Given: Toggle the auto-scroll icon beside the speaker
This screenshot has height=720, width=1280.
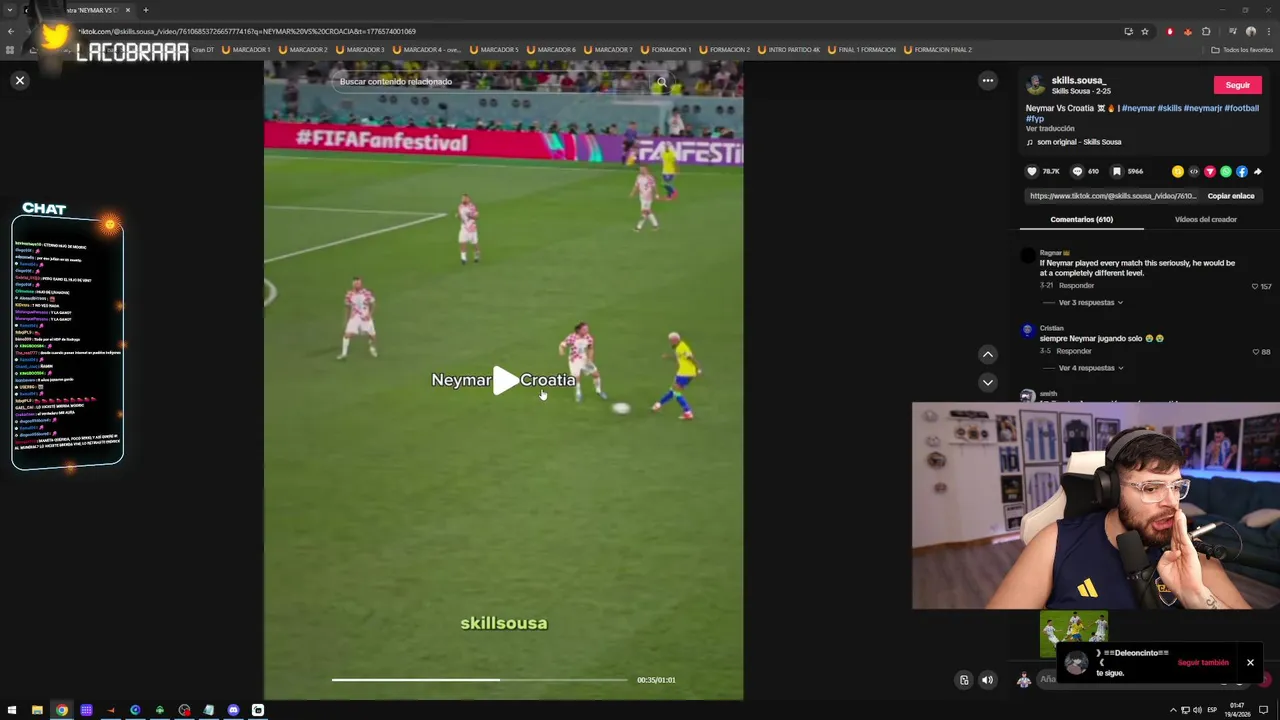Looking at the screenshot, I should pyautogui.click(x=964, y=680).
